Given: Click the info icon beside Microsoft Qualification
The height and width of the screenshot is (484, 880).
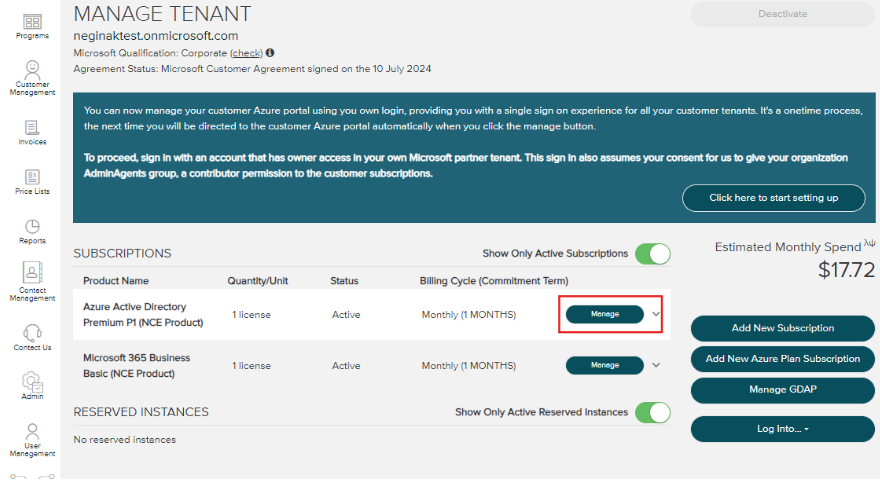Looking at the screenshot, I should 270,53.
